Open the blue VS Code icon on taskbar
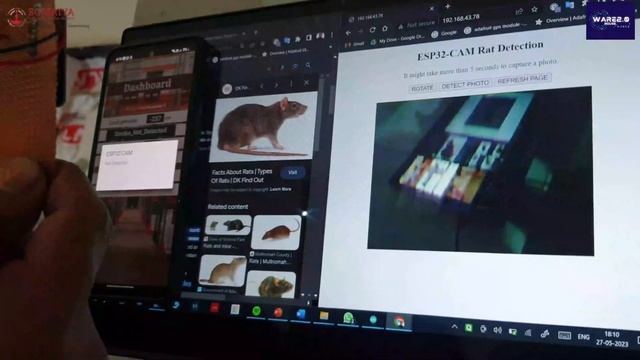Viewport: 640px width, 360px height. click(x=301, y=314)
